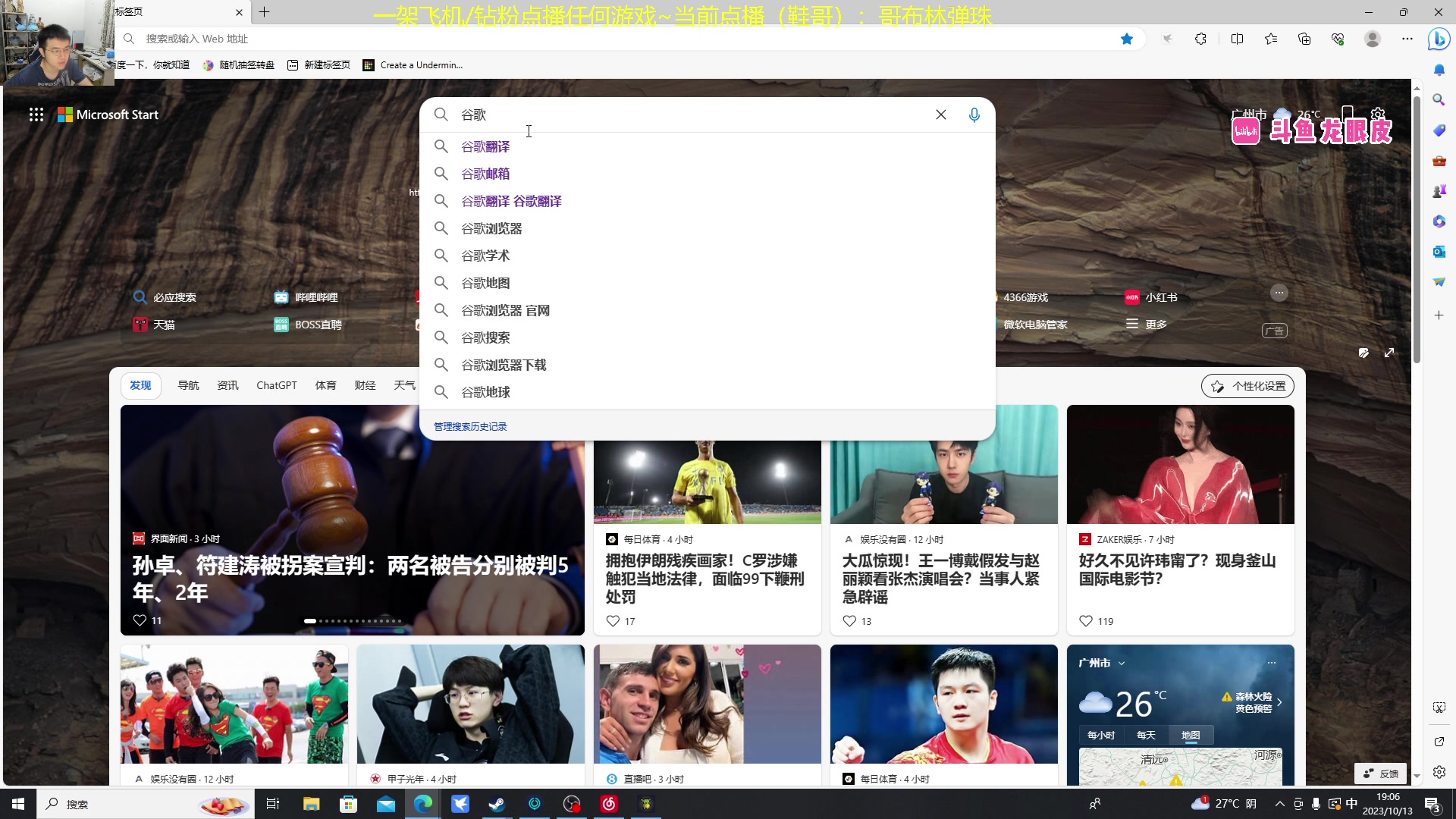Open the Microsoft Start apps grid icon
The width and height of the screenshot is (1456, 819).
coord(36,115)
